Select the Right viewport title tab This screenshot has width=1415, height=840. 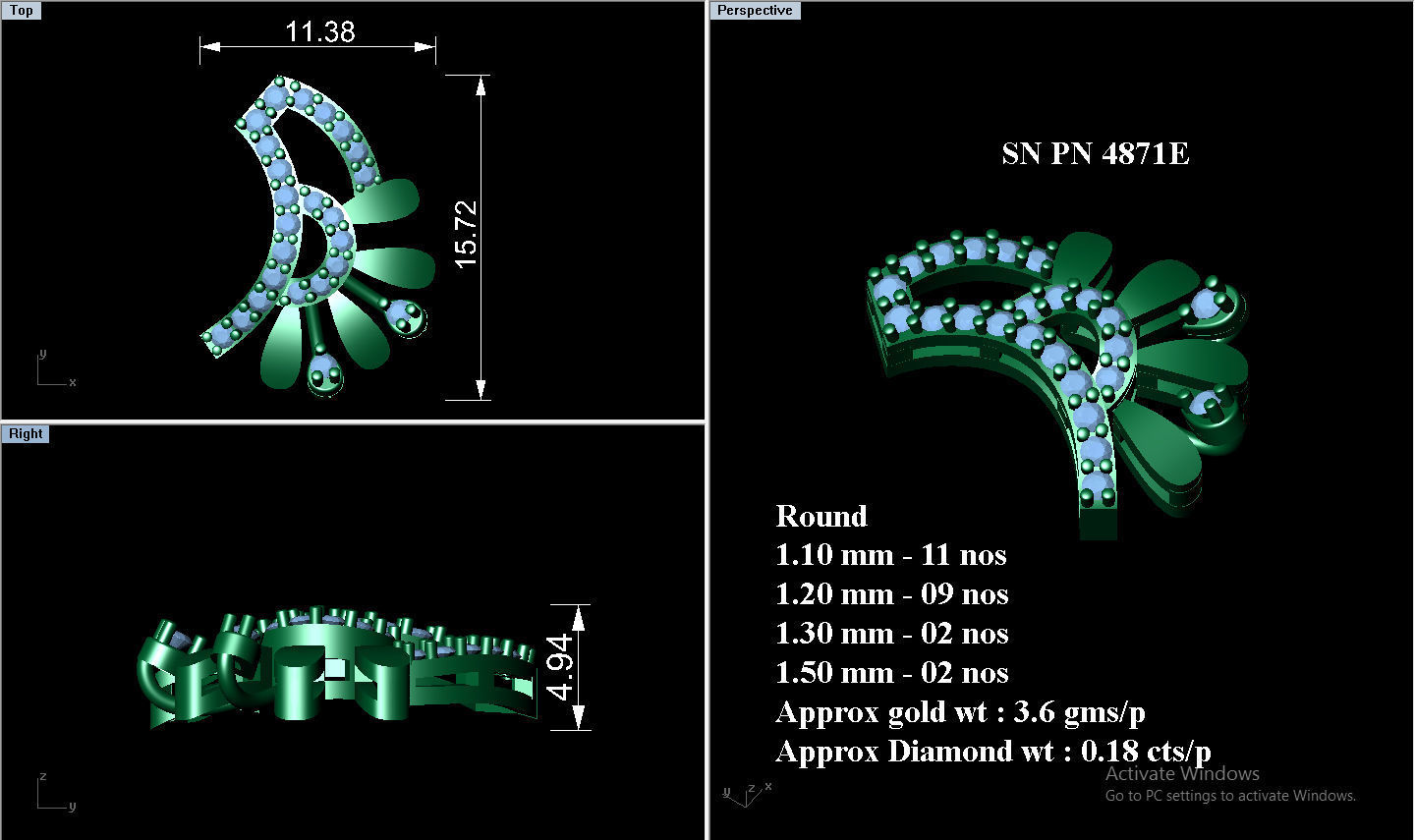click(x=26, y=433)
